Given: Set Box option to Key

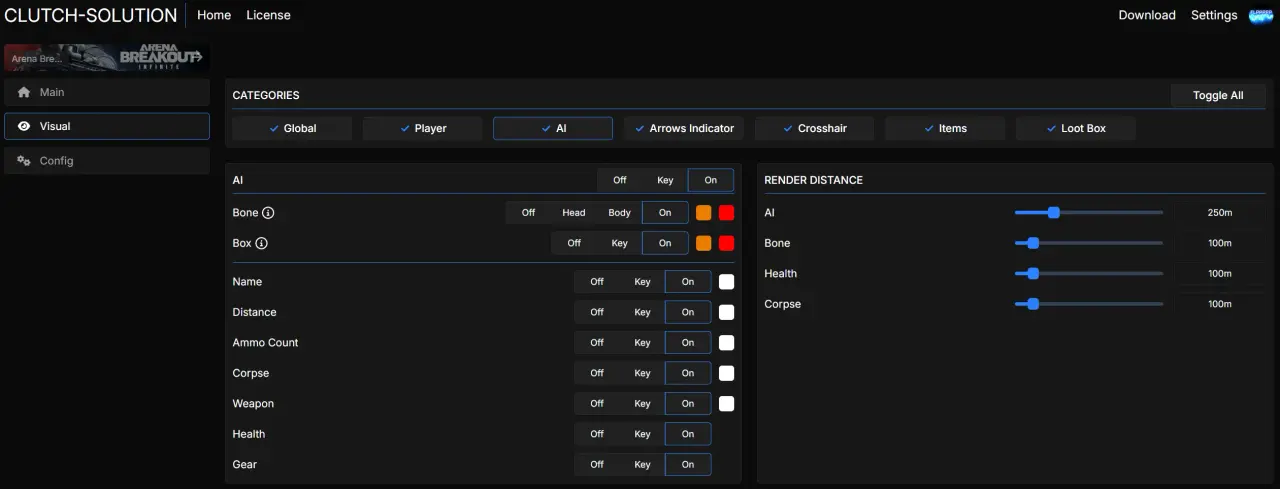Looking at the screenshot, I should (620, 243).
